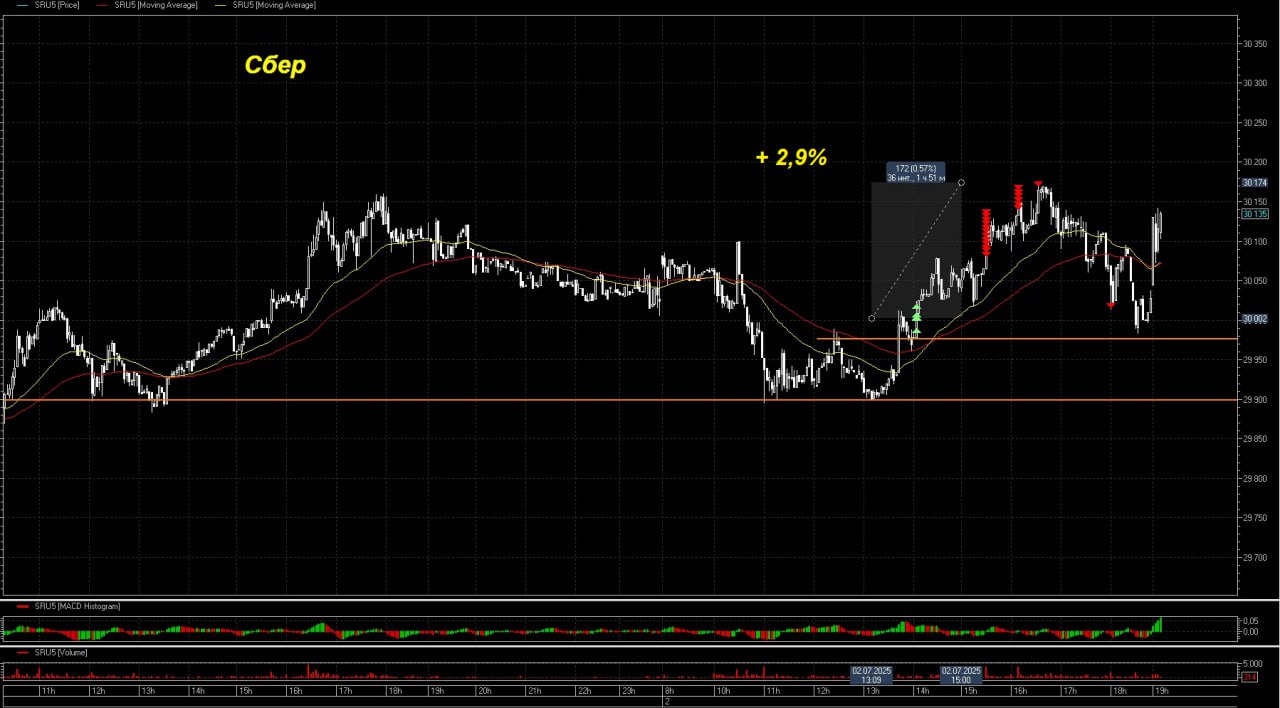Click the 30 135 current price tag

pos(1255,214)
